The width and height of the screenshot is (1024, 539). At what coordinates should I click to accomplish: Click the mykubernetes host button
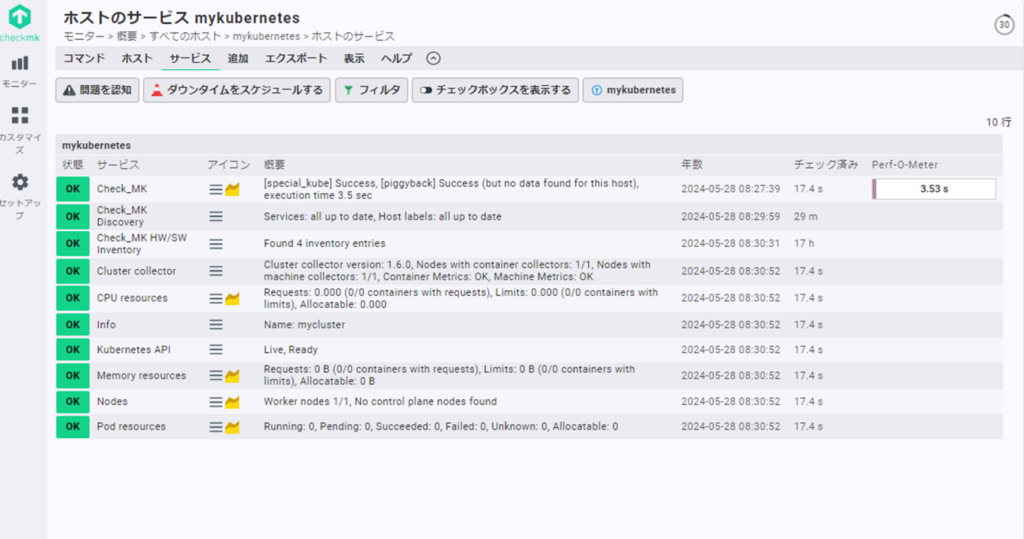[633, 90]
